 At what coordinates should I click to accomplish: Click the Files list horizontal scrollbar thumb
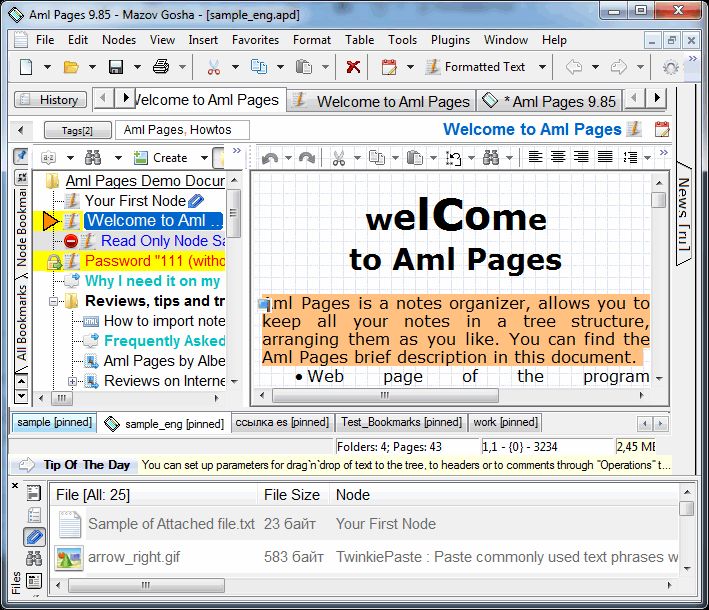pos(146,585)
